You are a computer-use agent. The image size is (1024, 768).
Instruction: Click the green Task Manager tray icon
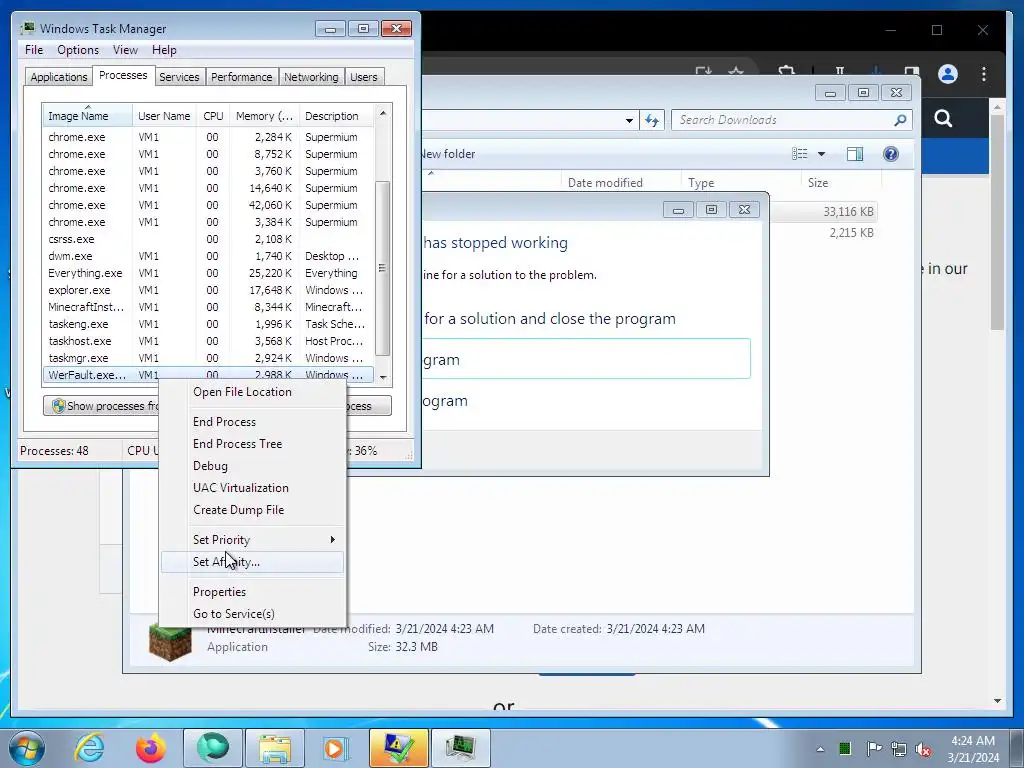click(845, 748)
